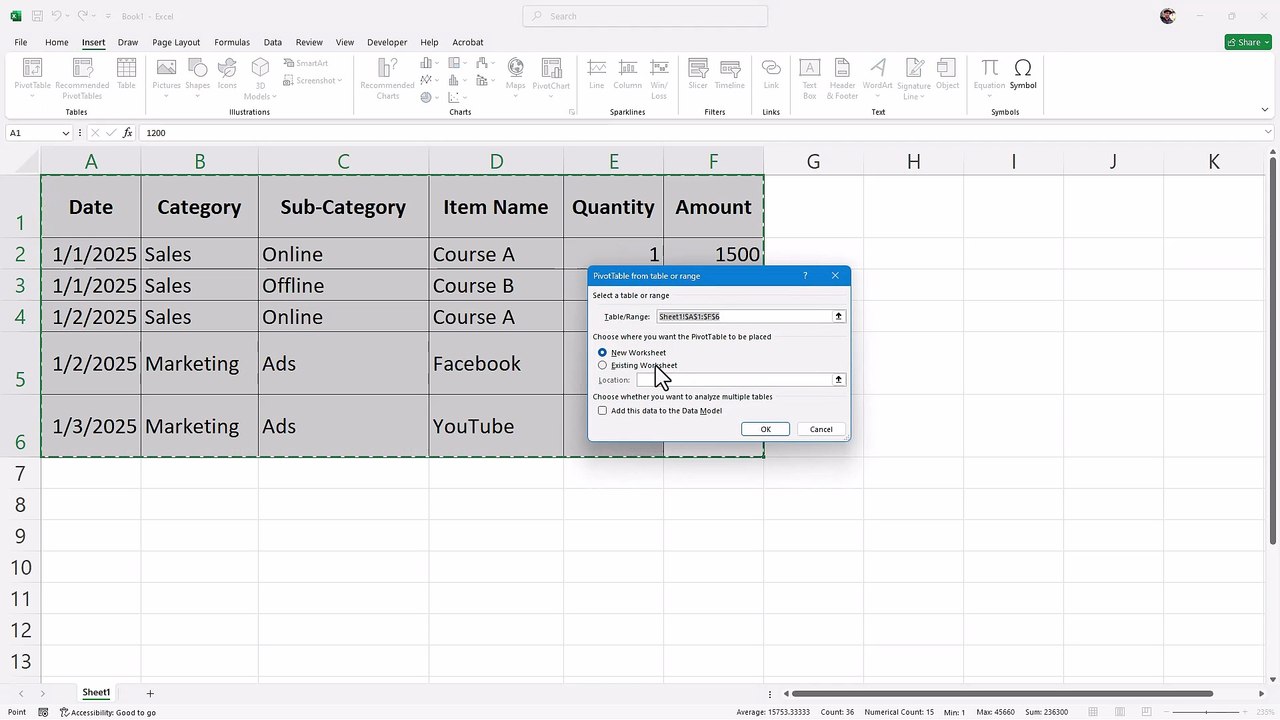Image resolution: width=1280 pixels, height=720 pixels.
Task: Click the Slicer filter icon
Action: point(698,76)
